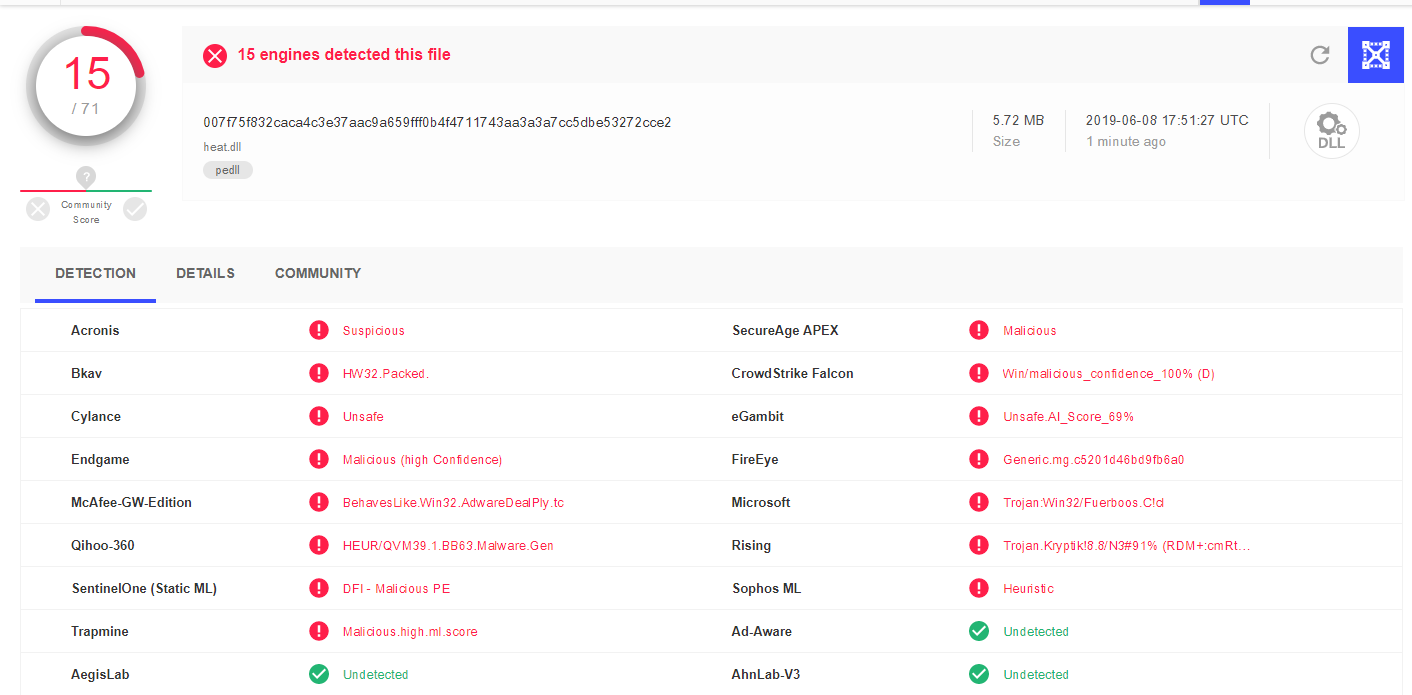Click the red X detection alert icon

point(215,55)
